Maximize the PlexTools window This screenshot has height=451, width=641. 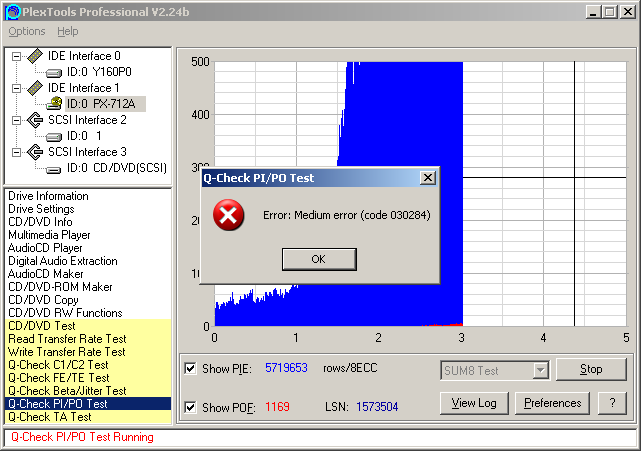click(x=609, y=12)
